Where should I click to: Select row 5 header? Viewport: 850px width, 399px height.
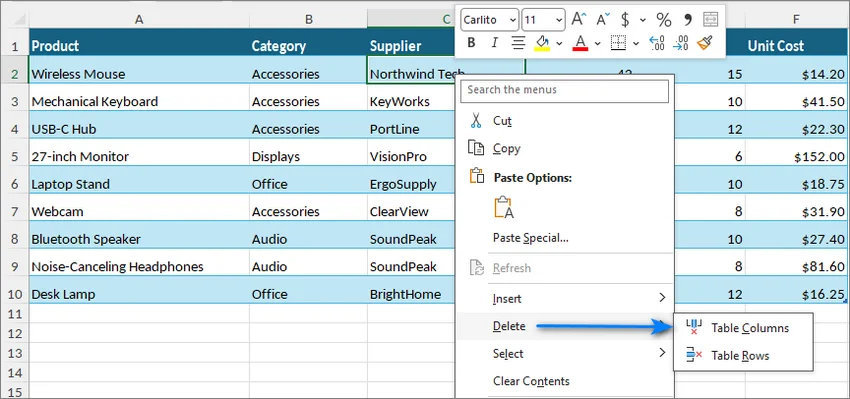(15, 157)
